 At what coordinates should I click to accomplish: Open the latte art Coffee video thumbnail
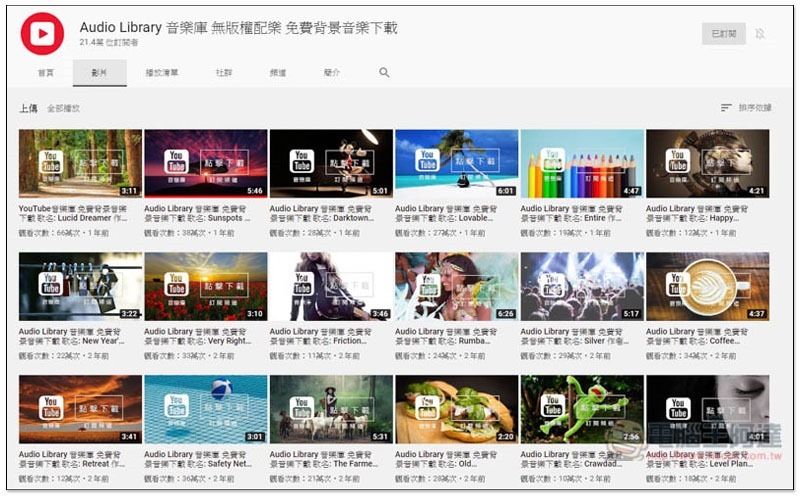707,286
